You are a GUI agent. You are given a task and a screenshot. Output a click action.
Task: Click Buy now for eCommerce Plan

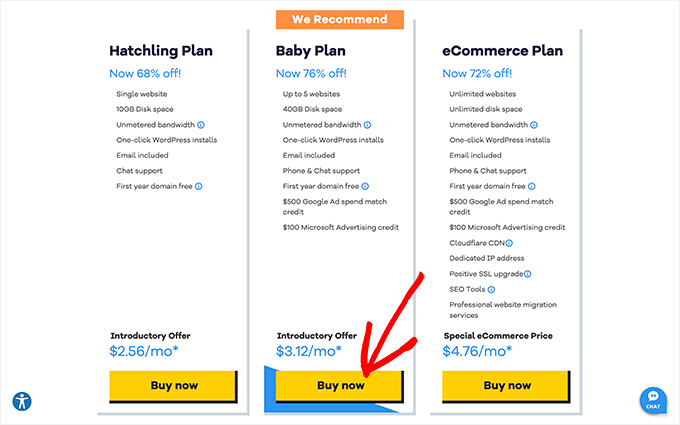tap(507, 385)
